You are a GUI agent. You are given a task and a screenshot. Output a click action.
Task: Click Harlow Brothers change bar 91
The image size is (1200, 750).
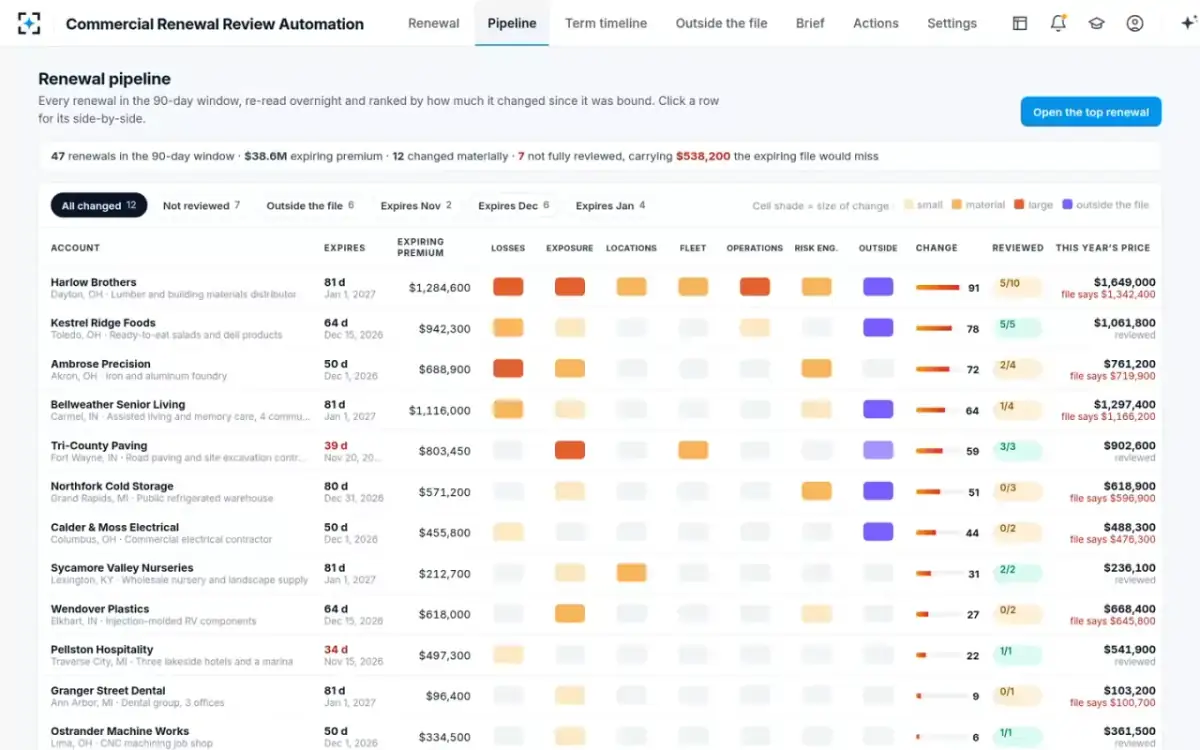[938, 288]
